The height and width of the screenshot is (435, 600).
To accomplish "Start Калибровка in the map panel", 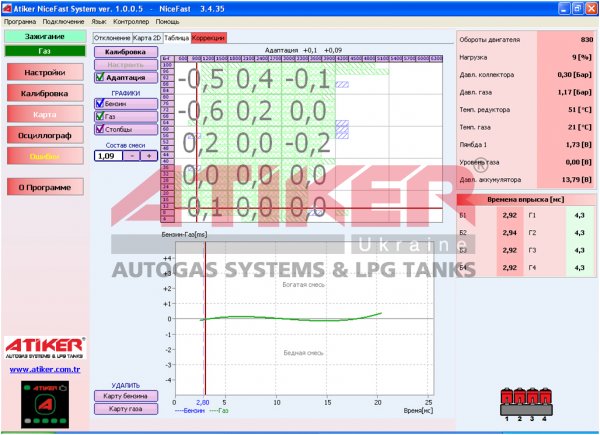I will click(x=126, y=52).
